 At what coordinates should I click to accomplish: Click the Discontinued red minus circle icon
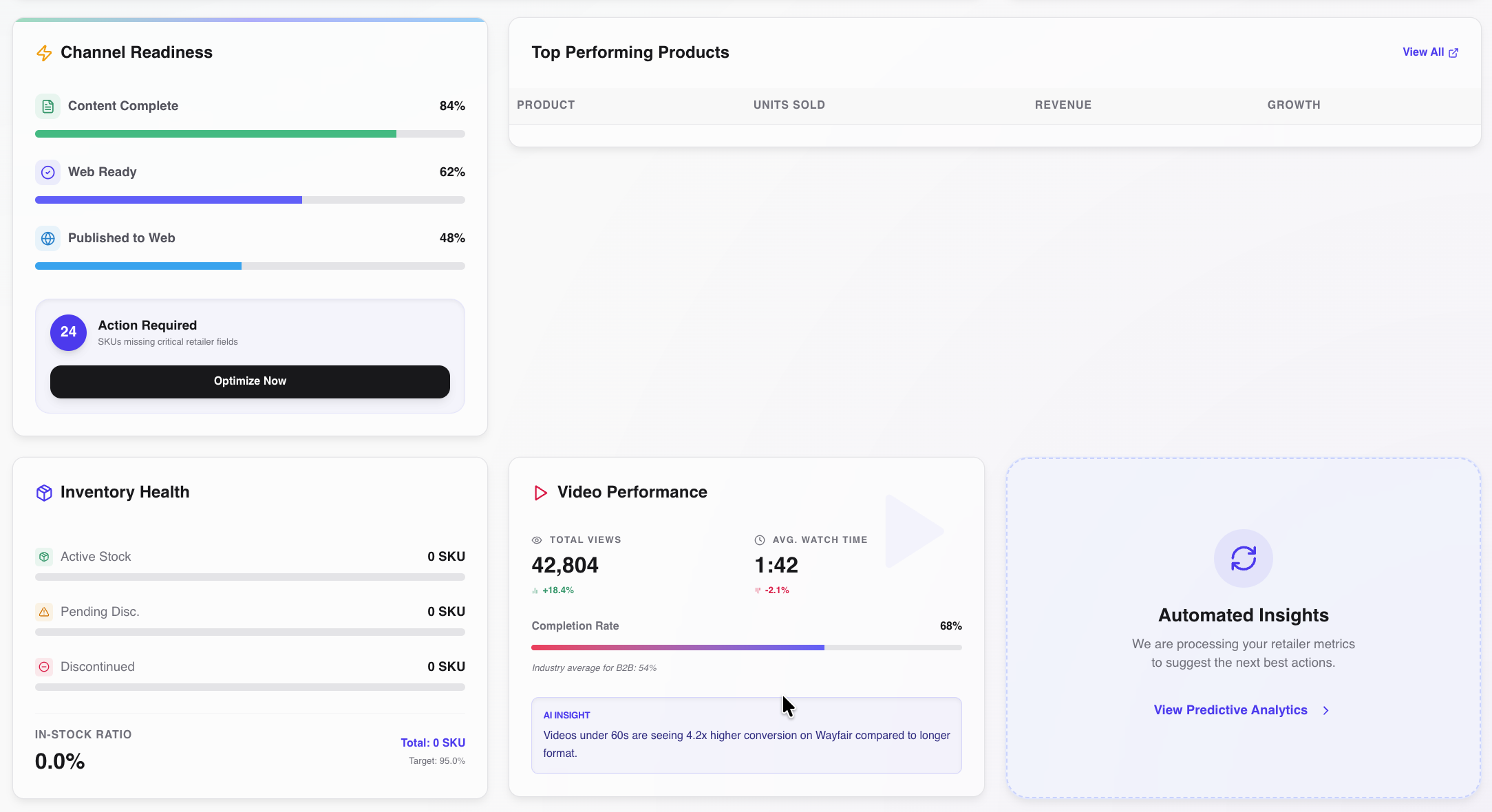click(44, 667)
